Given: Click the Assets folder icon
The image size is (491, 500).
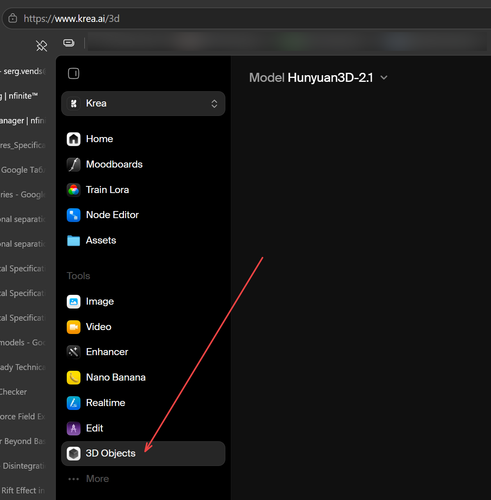Looking at the screenshot, I should [74, 240].
